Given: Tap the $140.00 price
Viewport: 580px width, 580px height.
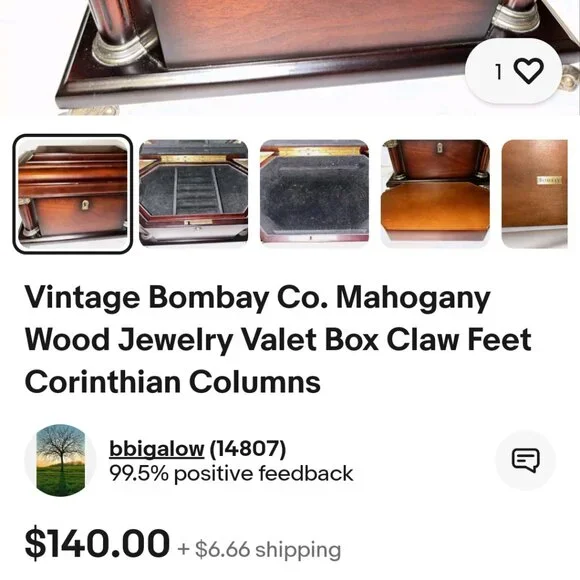Looking at the screenshot, I should 97,543.
